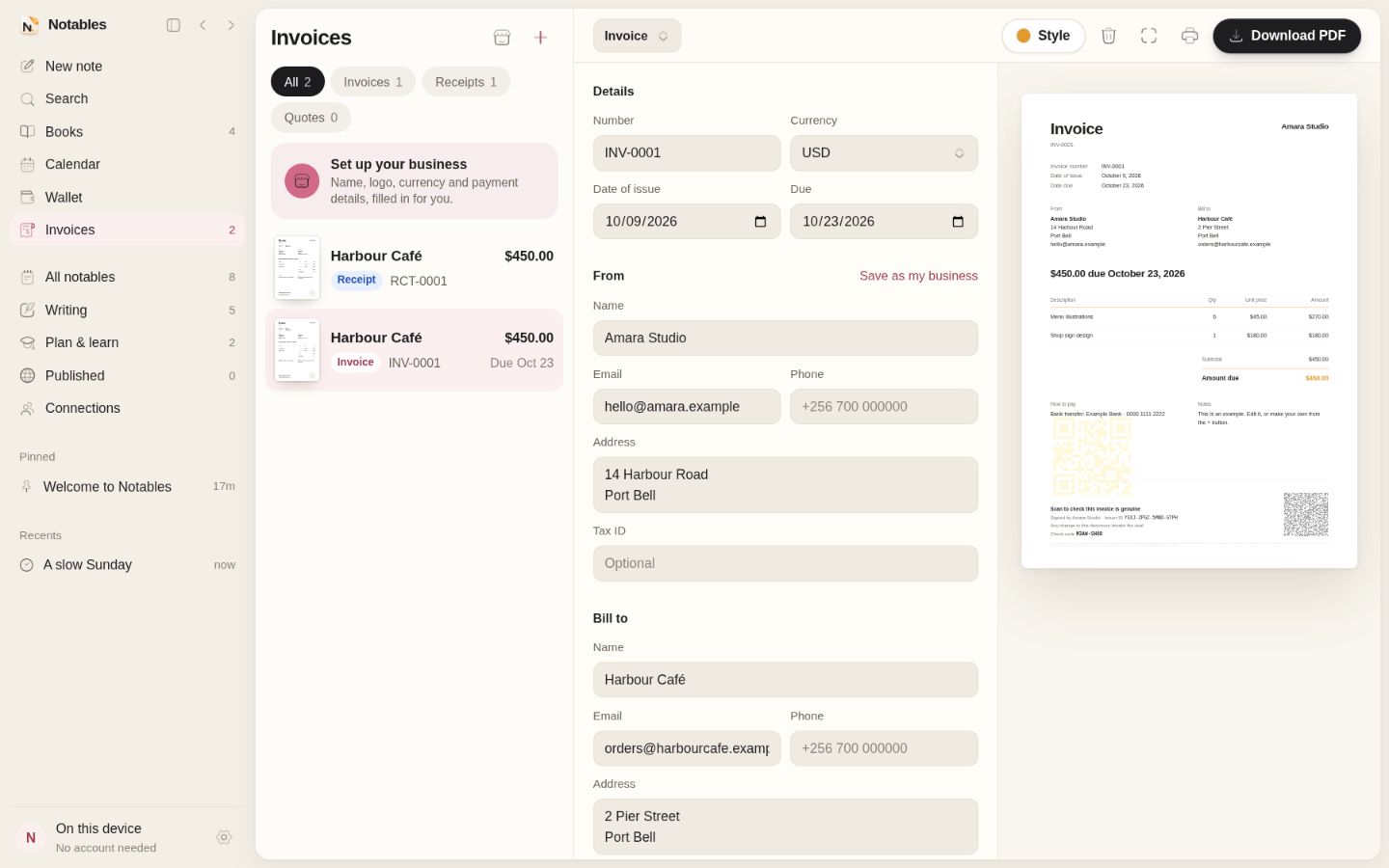Enter fullscreen preview mode
Screen dimensions: 1389x868
1149,36
